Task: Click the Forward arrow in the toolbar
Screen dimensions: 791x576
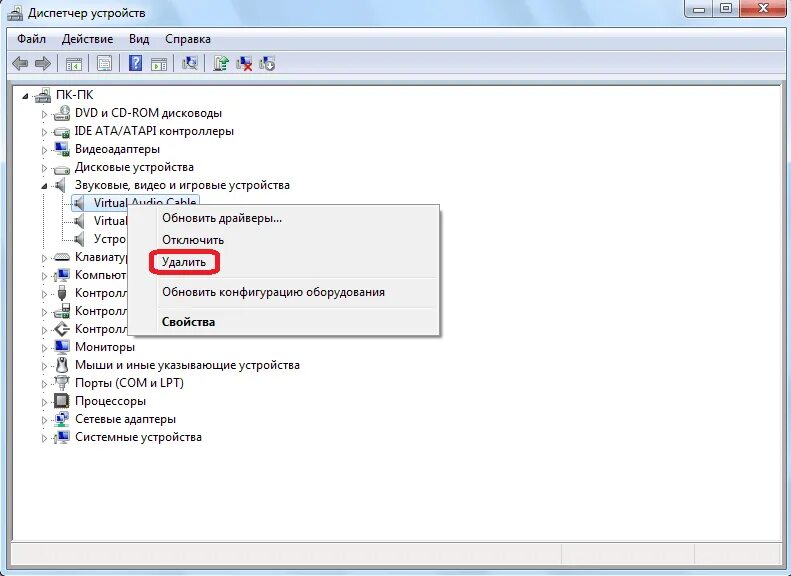Action: 43,64
